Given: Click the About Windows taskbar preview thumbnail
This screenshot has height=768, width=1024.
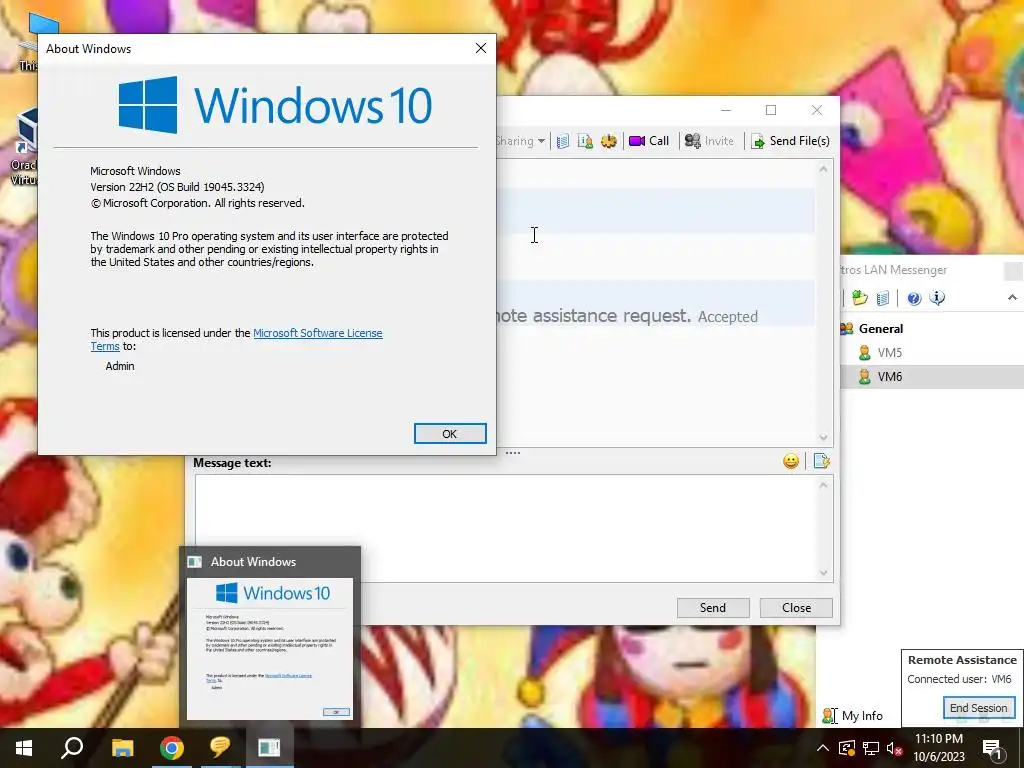Looking at the screenshot, I should tap(270, 648).
